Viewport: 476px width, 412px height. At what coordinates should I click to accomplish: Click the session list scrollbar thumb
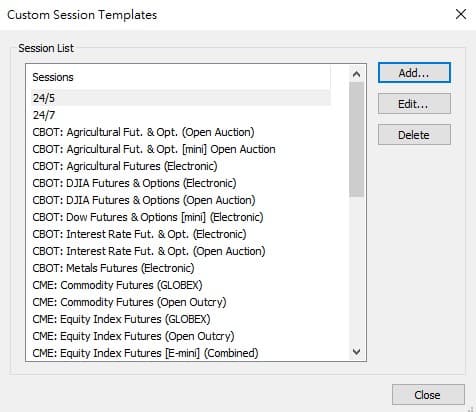coord(356,139)
